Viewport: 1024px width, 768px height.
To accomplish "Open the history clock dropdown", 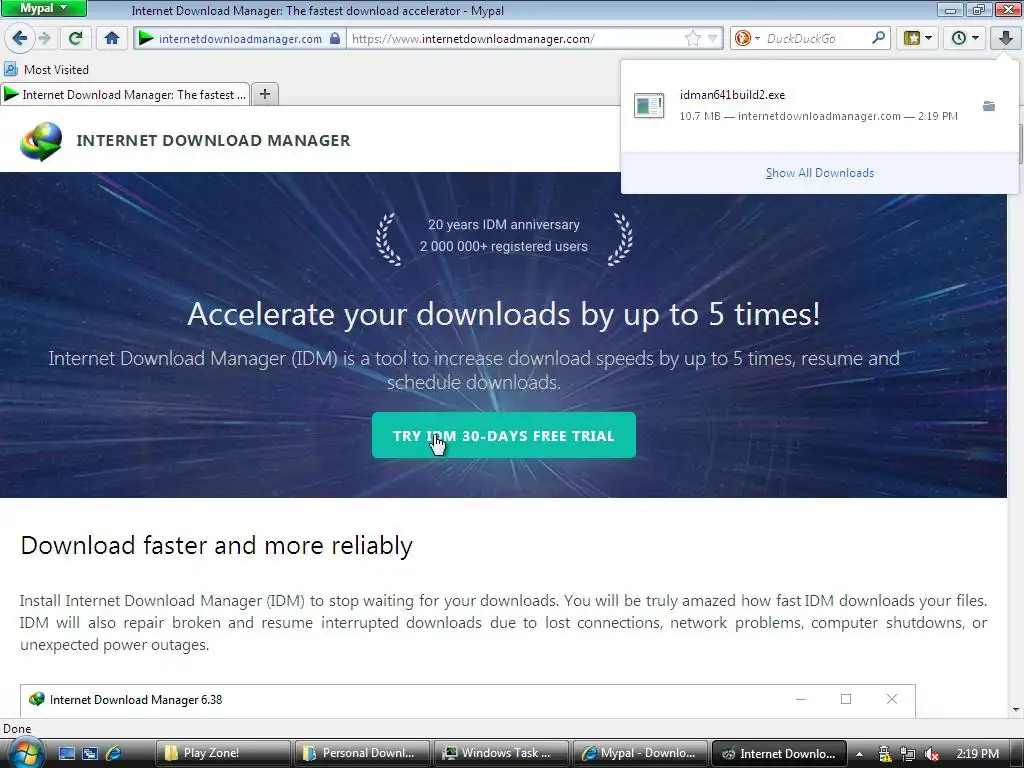I will tap(965, 38).
